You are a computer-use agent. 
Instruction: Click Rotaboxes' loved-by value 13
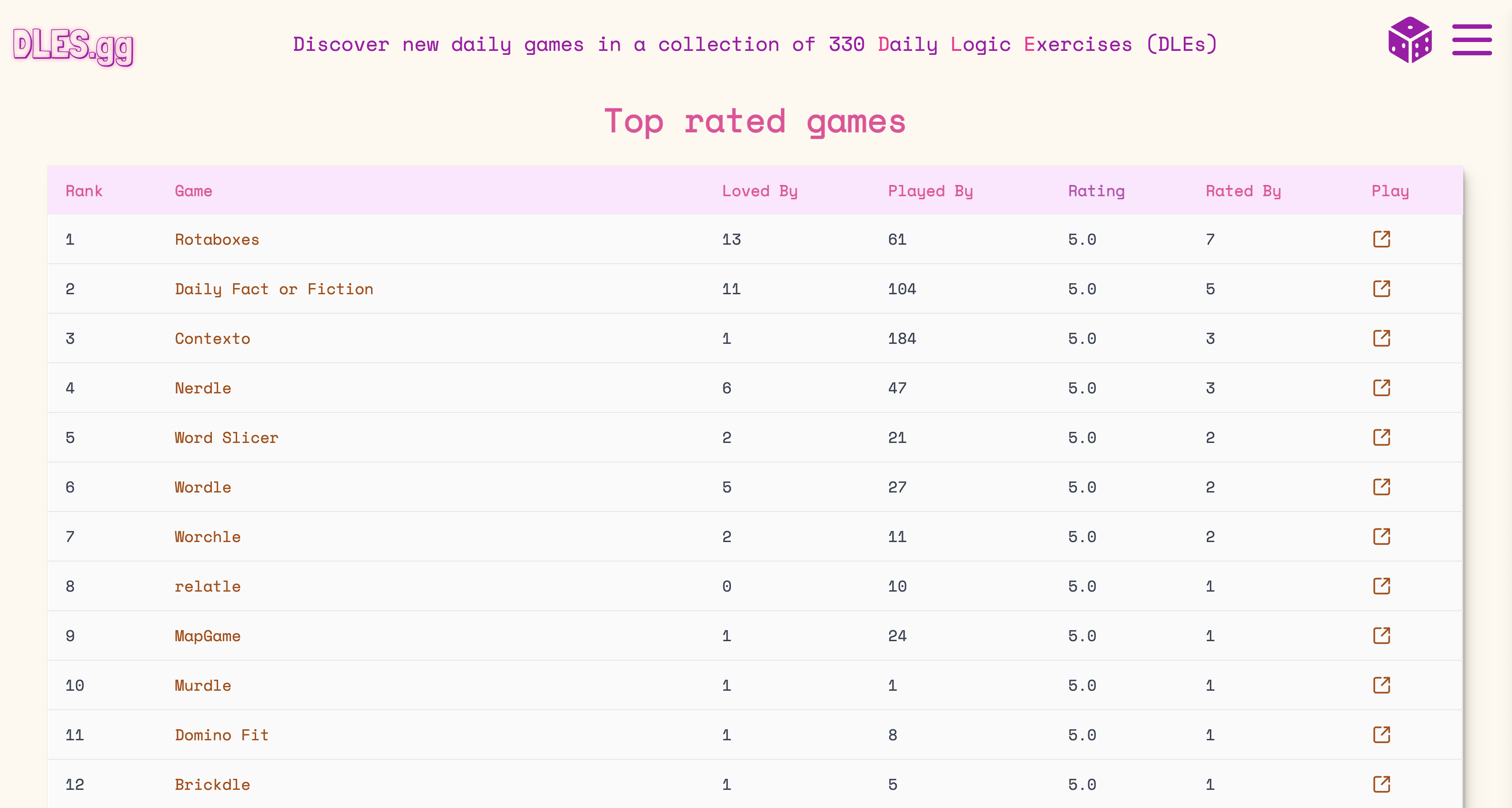pyautogui.click(x=731, y=239)
